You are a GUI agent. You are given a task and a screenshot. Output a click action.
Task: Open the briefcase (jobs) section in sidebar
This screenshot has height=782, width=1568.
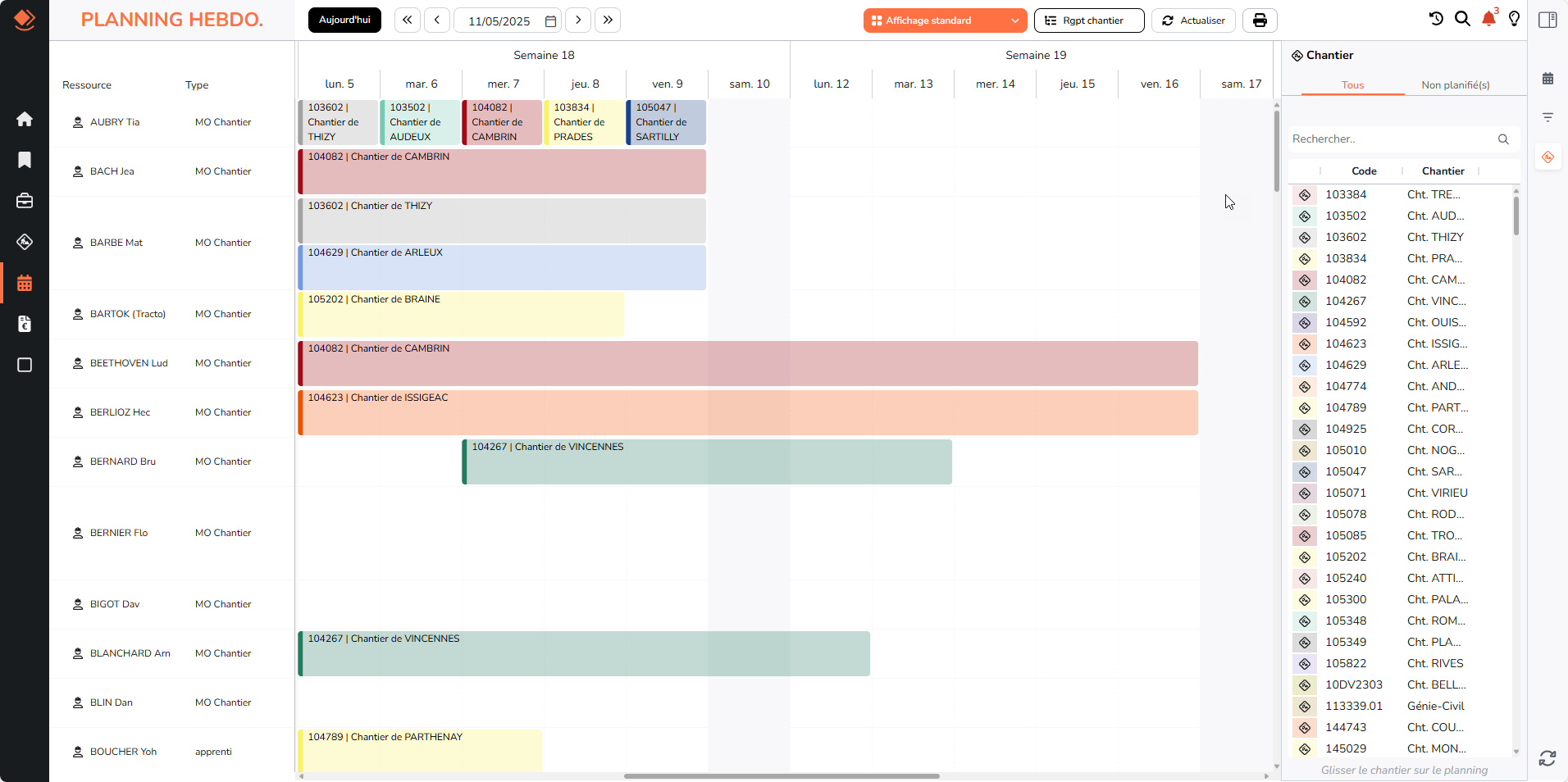(x=25, y=201)
